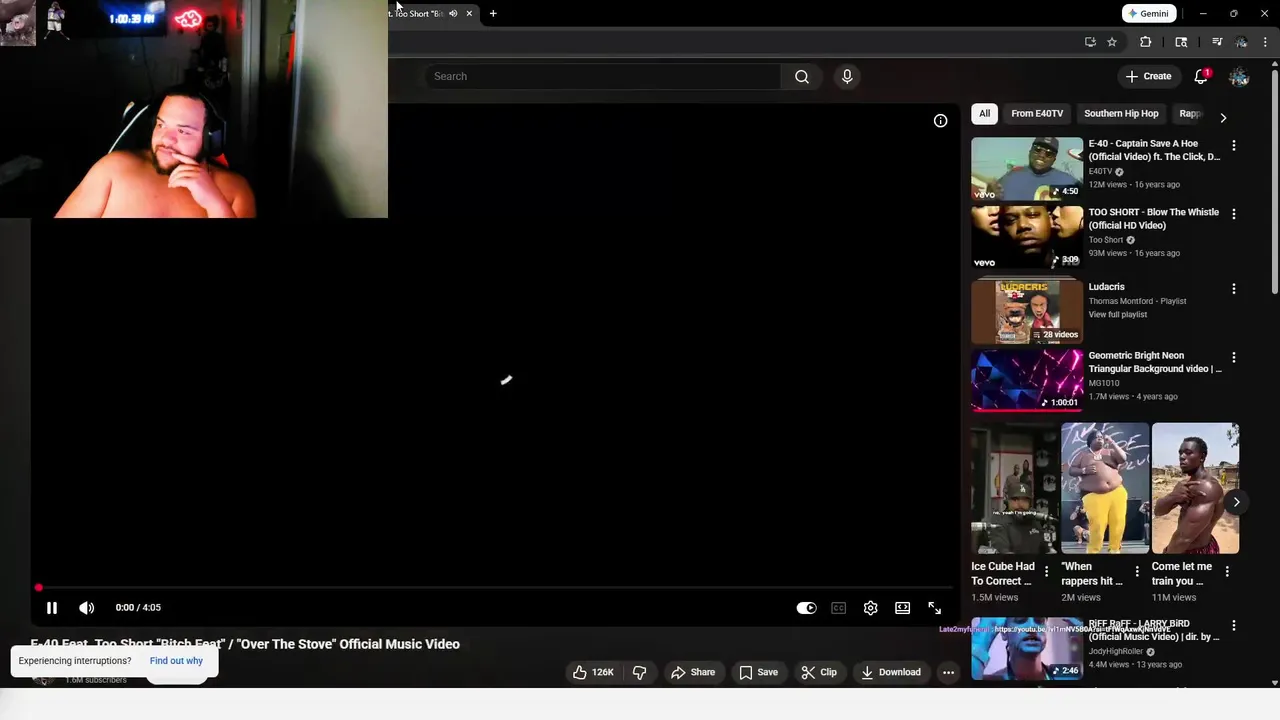
Task: Open the Too Short channel name
Action: 1105,240
